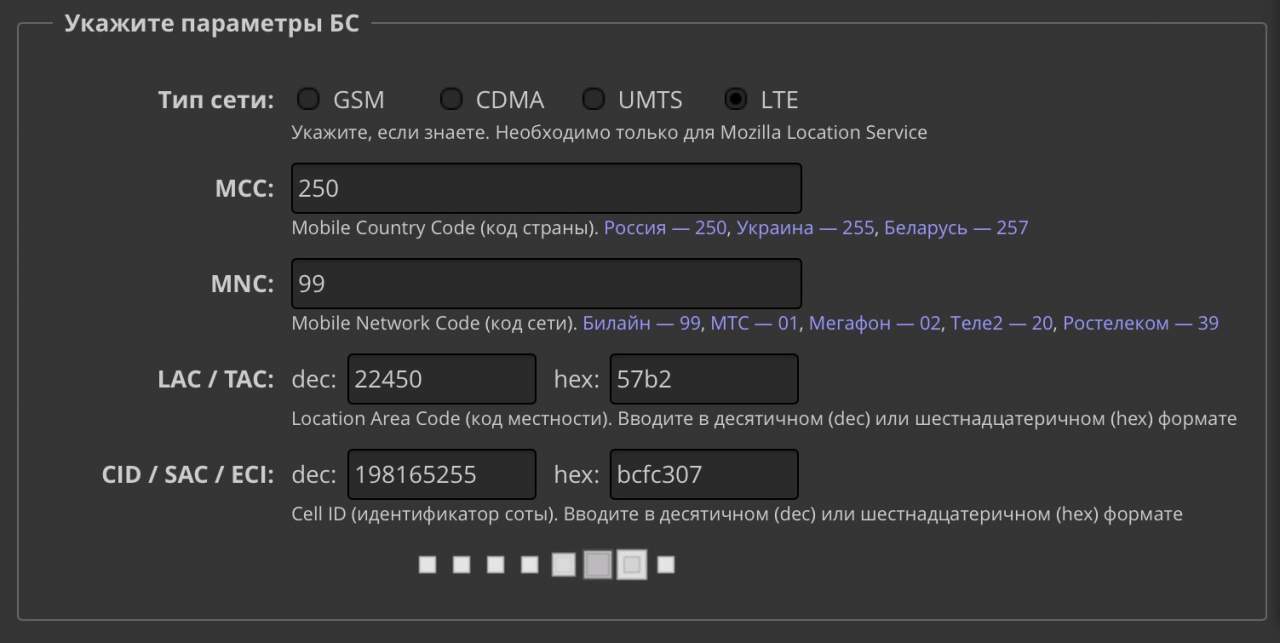1280x643 pixels.
Task: Click the LAC / TAC hex field
Action: pos(704,379)
